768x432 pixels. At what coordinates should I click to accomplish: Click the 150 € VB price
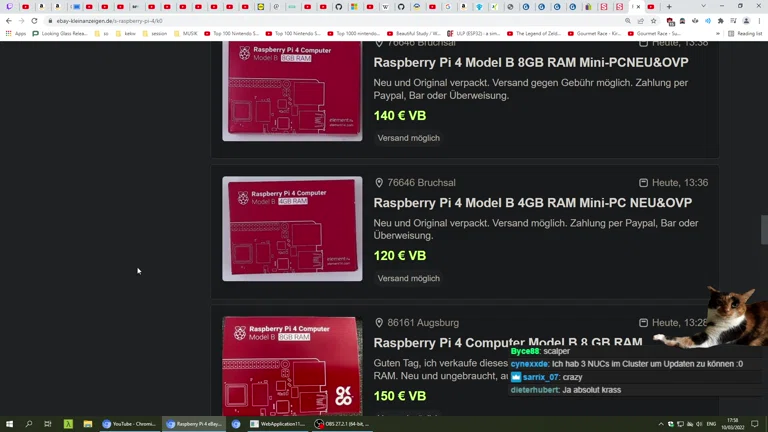coord(400,396)
